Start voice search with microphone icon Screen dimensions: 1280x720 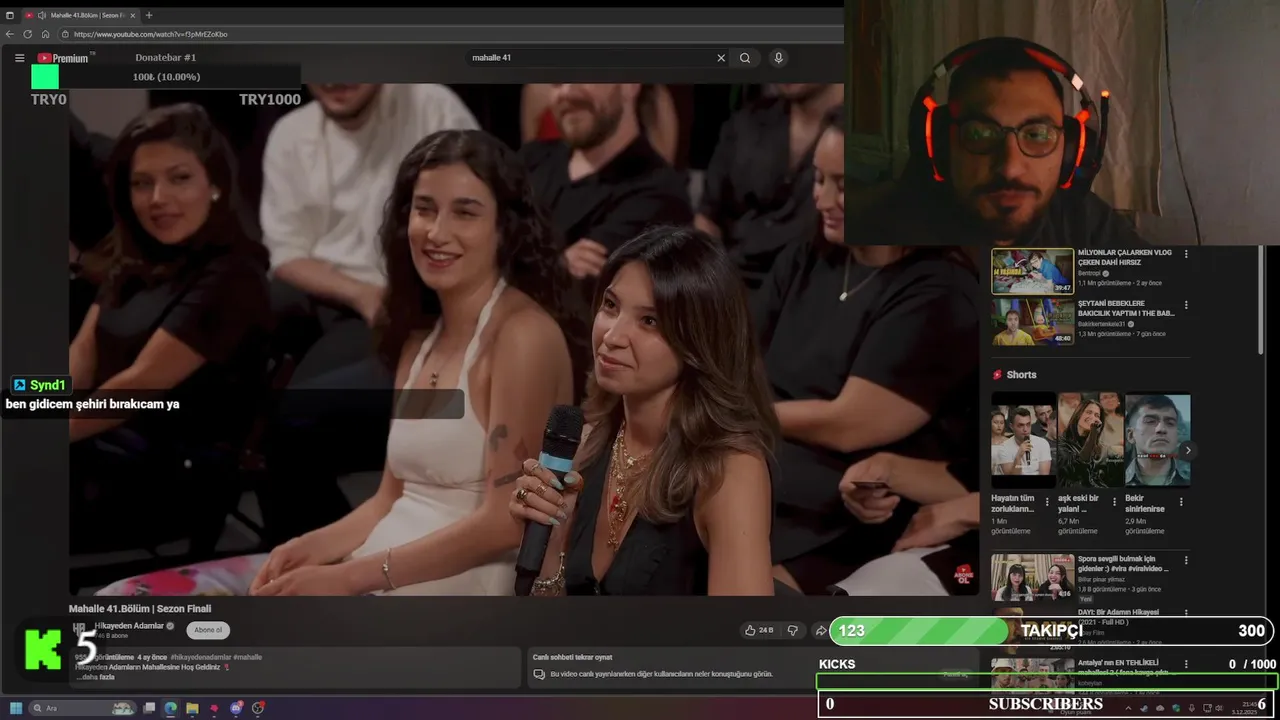tap(778, 58)
